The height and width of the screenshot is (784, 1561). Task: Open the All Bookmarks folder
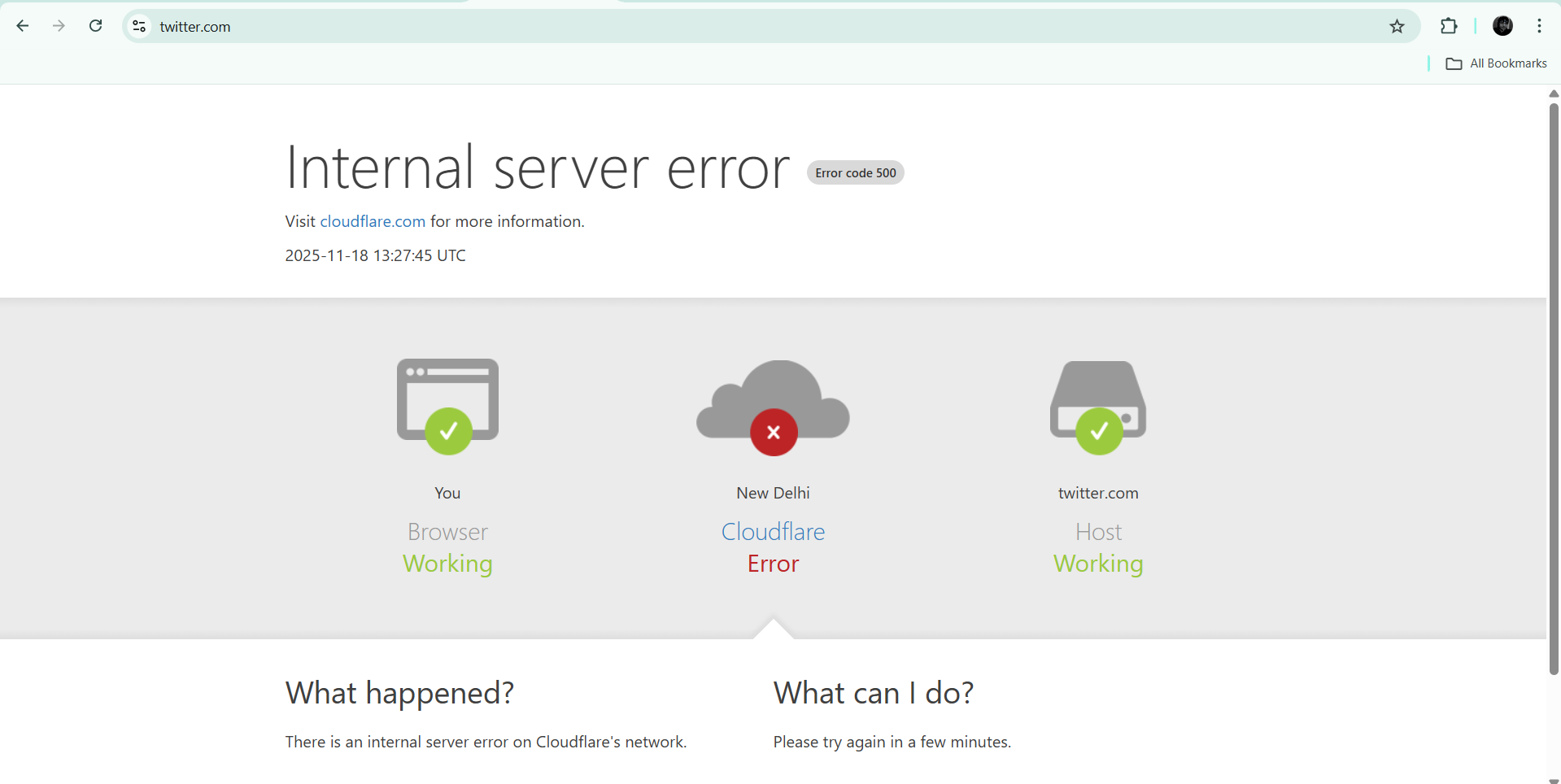click(1497, 63)
